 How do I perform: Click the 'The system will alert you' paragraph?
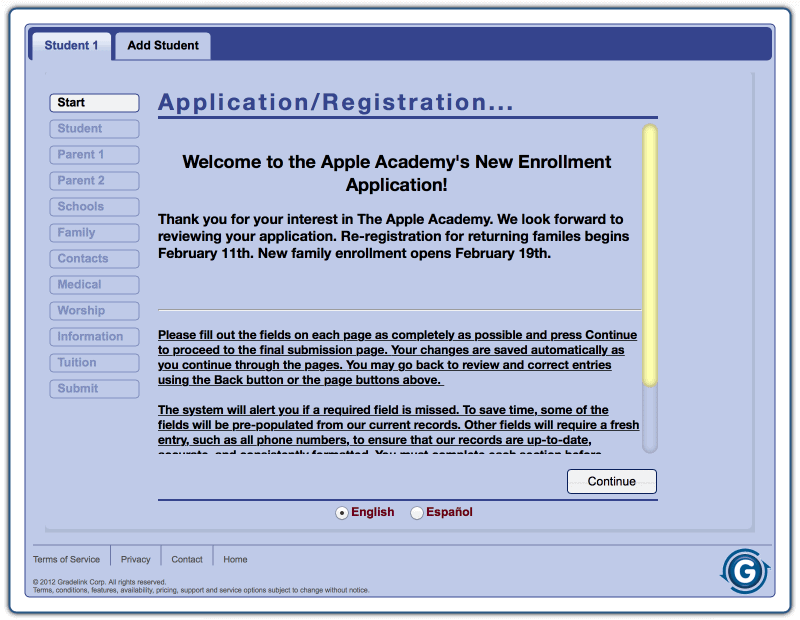click(398, 428)
